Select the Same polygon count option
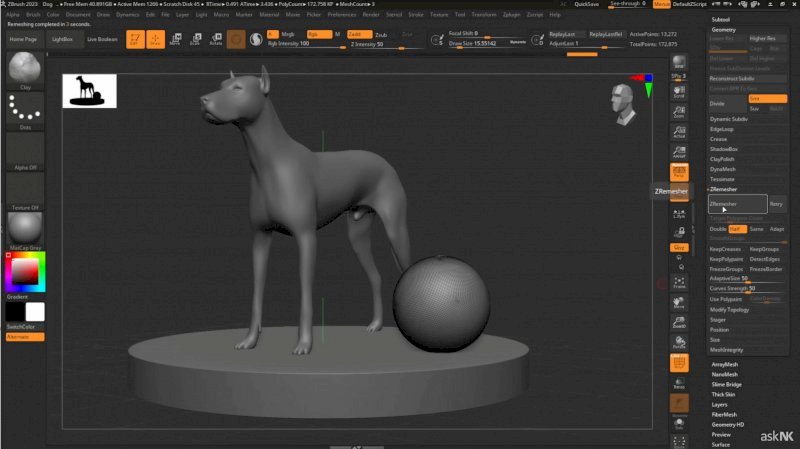800x449 pixels. (757, 229)
